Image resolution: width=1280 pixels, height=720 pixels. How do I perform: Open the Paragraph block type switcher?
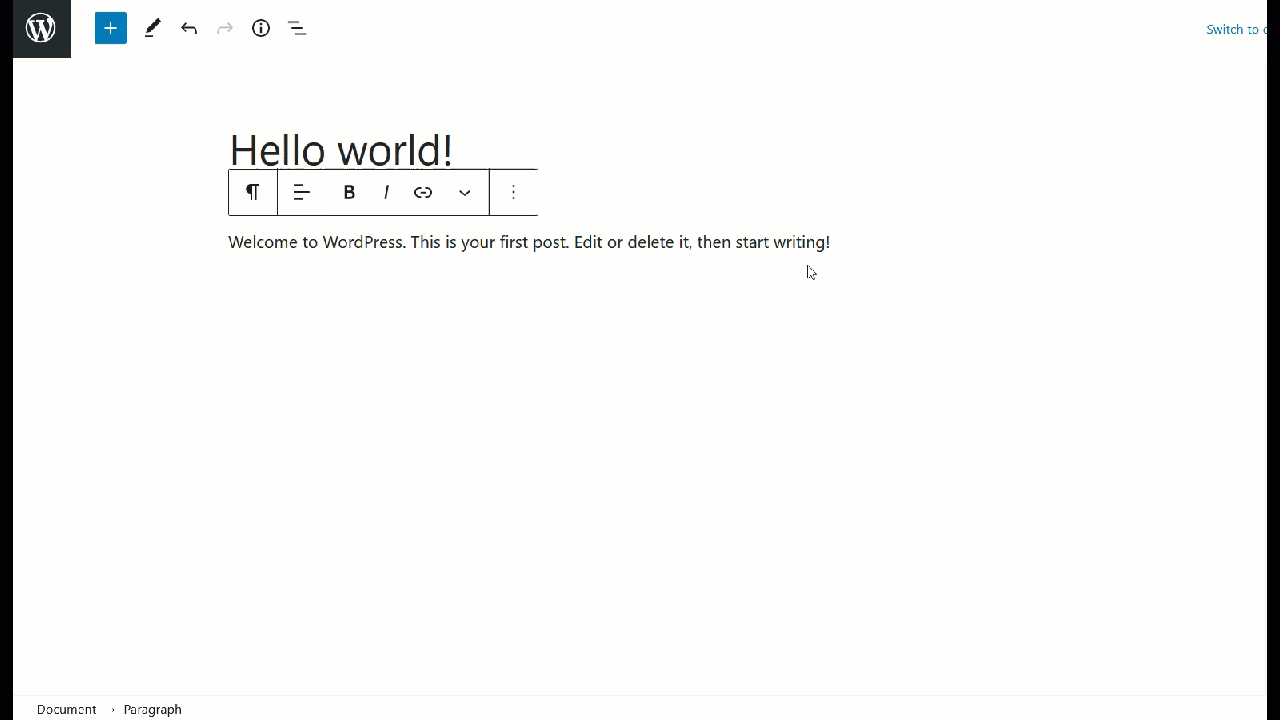click(253, 193)
